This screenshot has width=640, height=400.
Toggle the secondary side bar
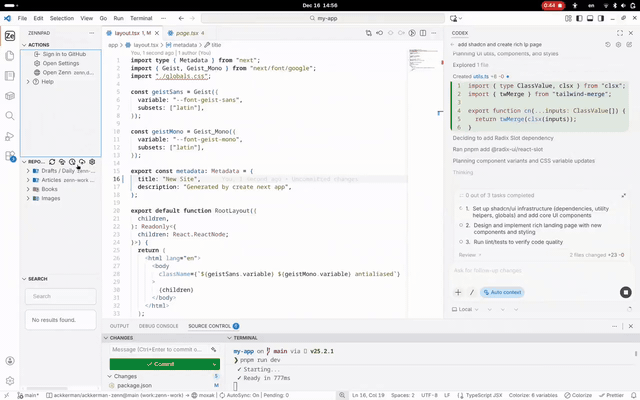pyautogui.click(x=601, y=18)
